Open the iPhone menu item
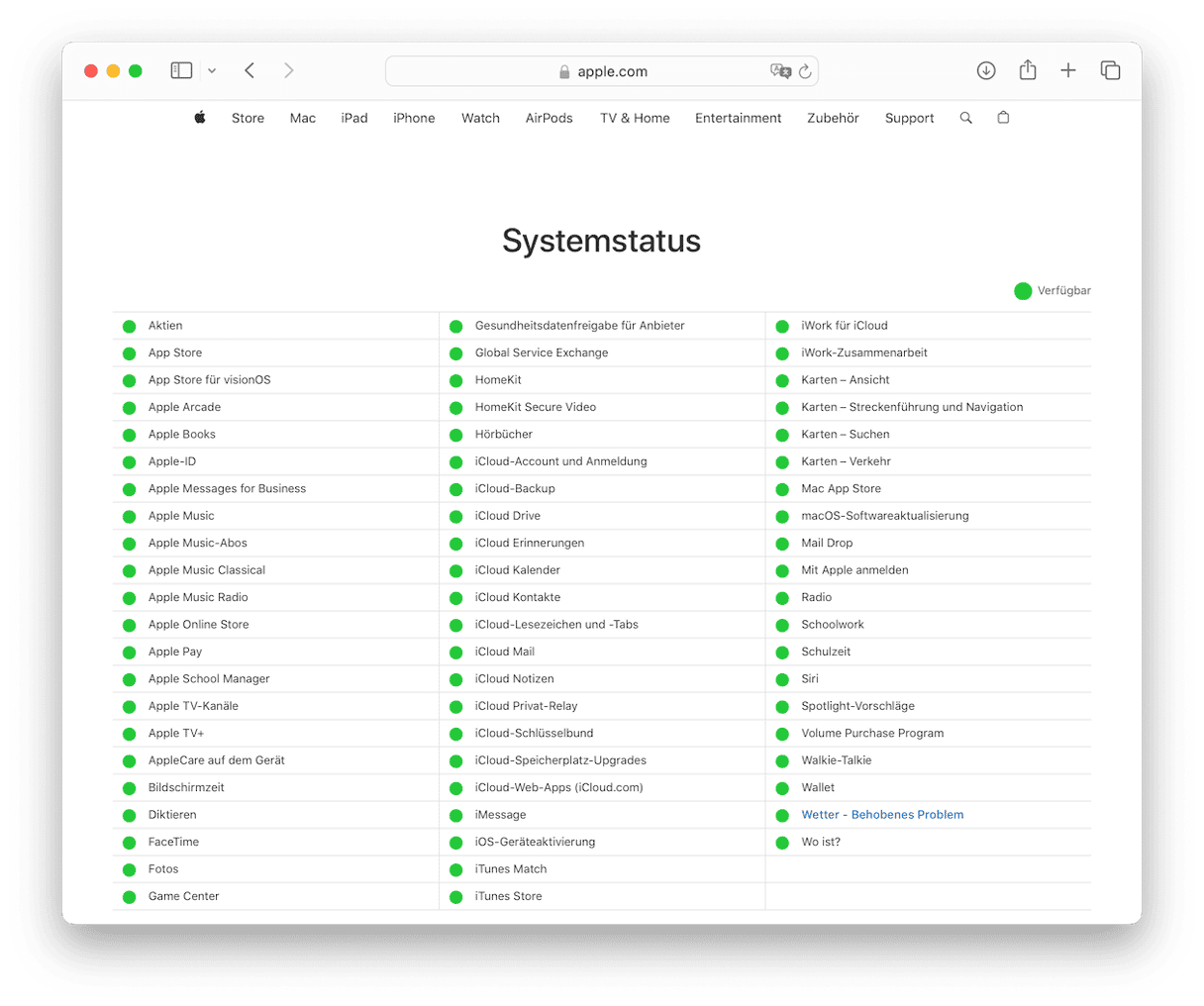The width and height of the screenshot is (1204, 1006). (x=414, y=118)
